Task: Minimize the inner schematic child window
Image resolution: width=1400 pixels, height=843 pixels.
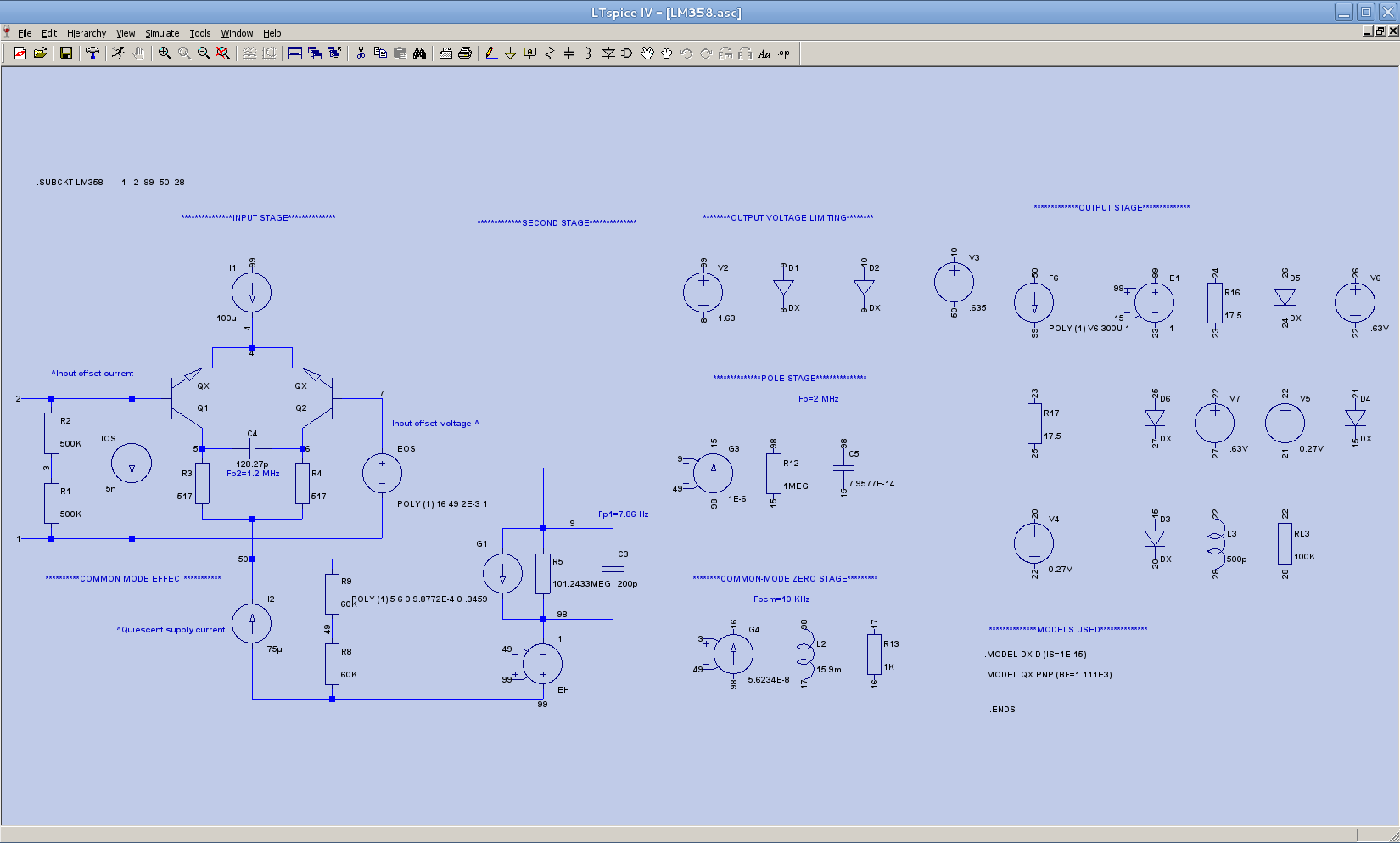Action: [1368, 31]
